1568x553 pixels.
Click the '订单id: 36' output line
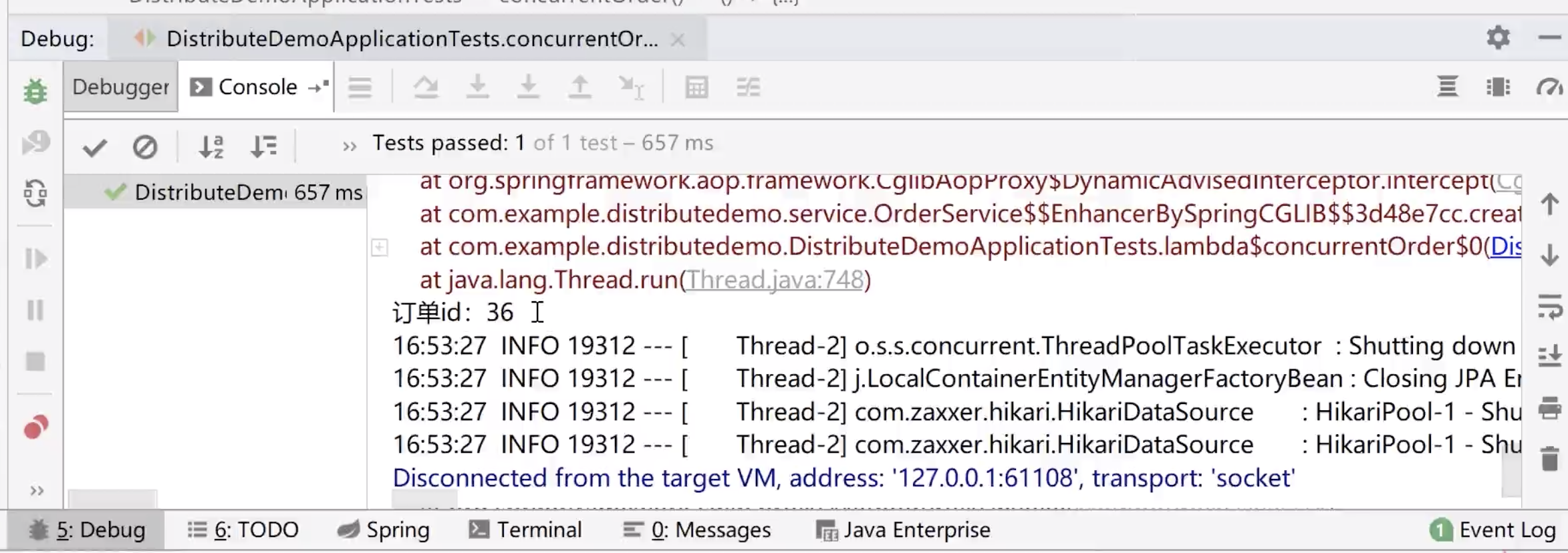point(453,313)
